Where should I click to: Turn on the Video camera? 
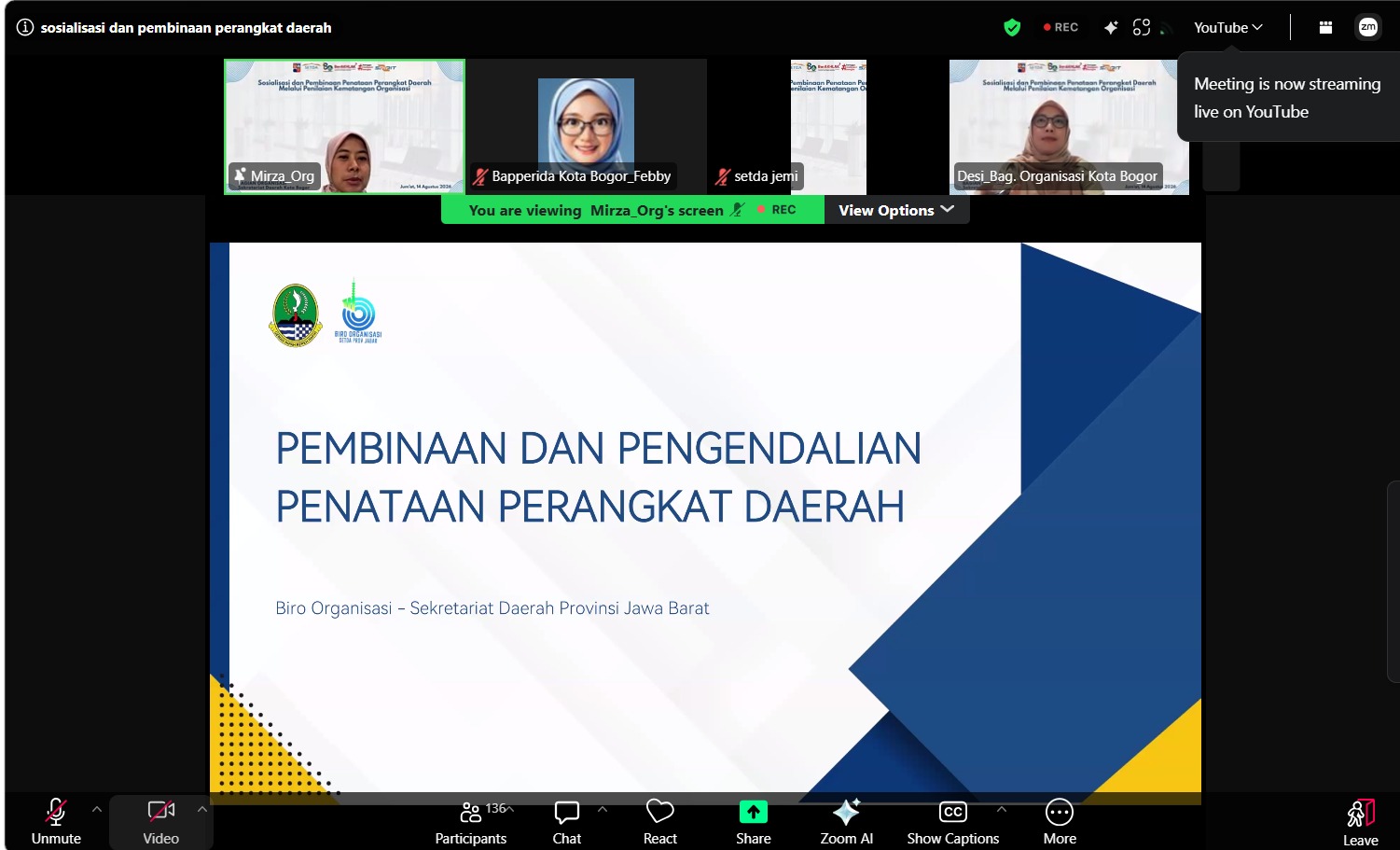pyautogui.click(x=161, y=821)
